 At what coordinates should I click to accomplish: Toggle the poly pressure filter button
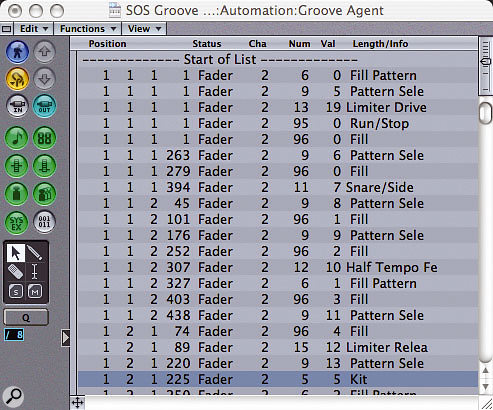44,194
